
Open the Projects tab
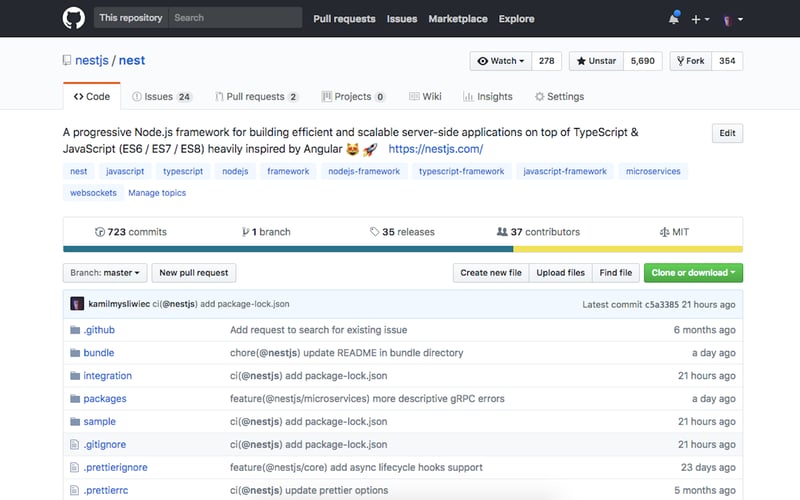pos(353,96)
